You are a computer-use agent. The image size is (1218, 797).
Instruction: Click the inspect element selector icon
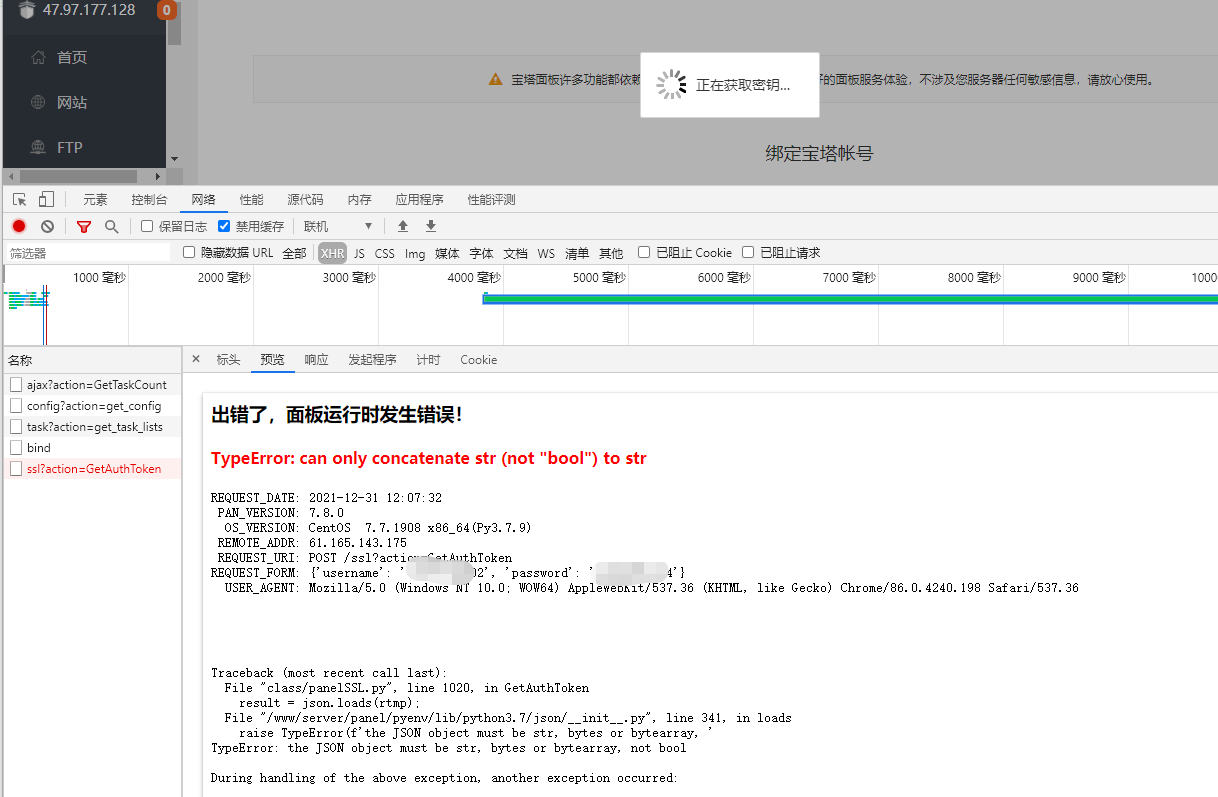(x=20, y=200)
